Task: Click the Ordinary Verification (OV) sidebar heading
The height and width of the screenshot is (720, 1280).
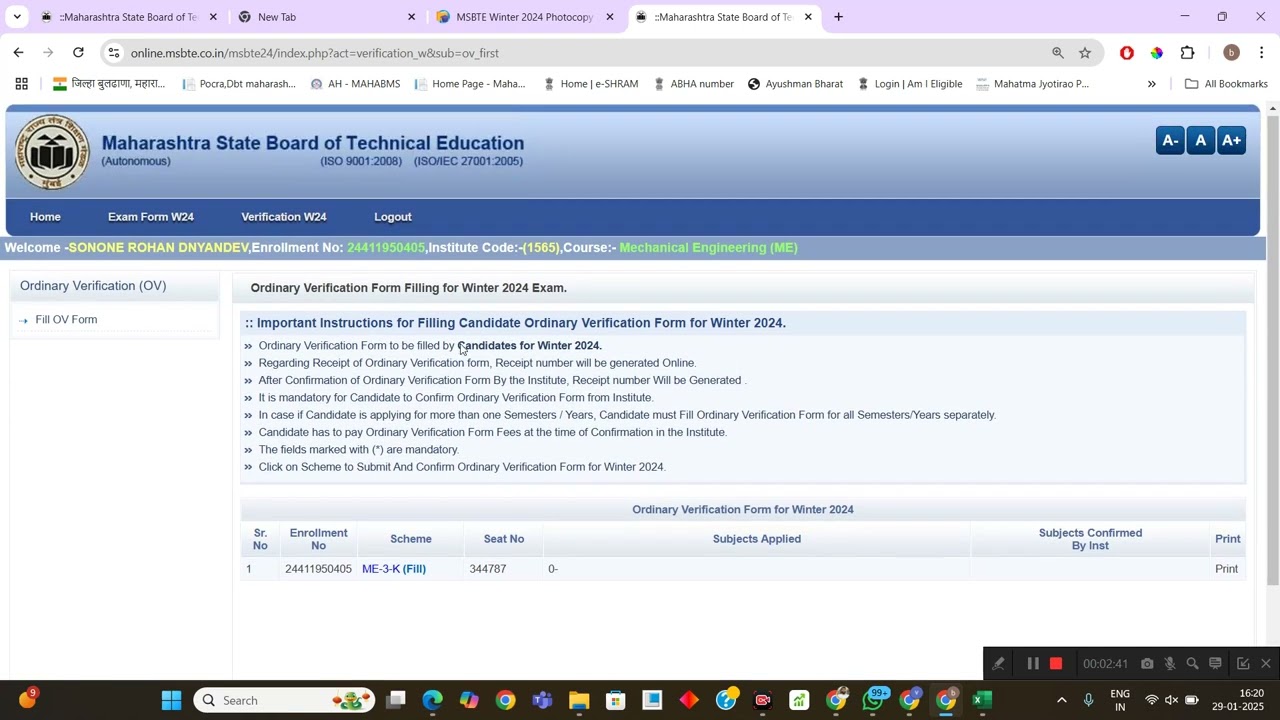Action: (93, 286)
